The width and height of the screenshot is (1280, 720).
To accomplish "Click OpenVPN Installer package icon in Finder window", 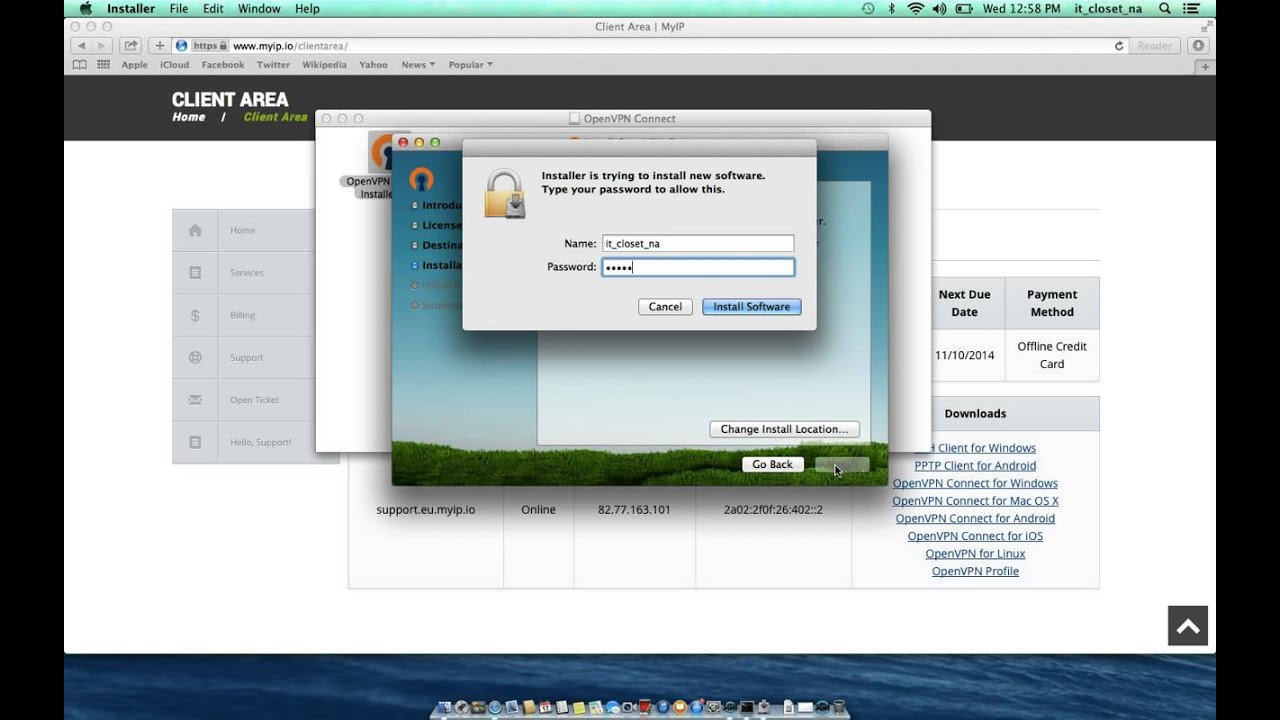I will point(381,152).
